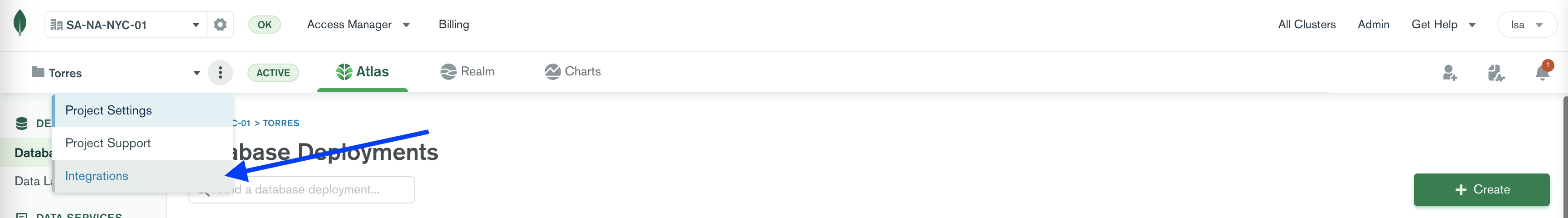The width and height of the screenshot is (1568, 218).
Task: Click the Charts icon
Action: [x=552, y=72]
